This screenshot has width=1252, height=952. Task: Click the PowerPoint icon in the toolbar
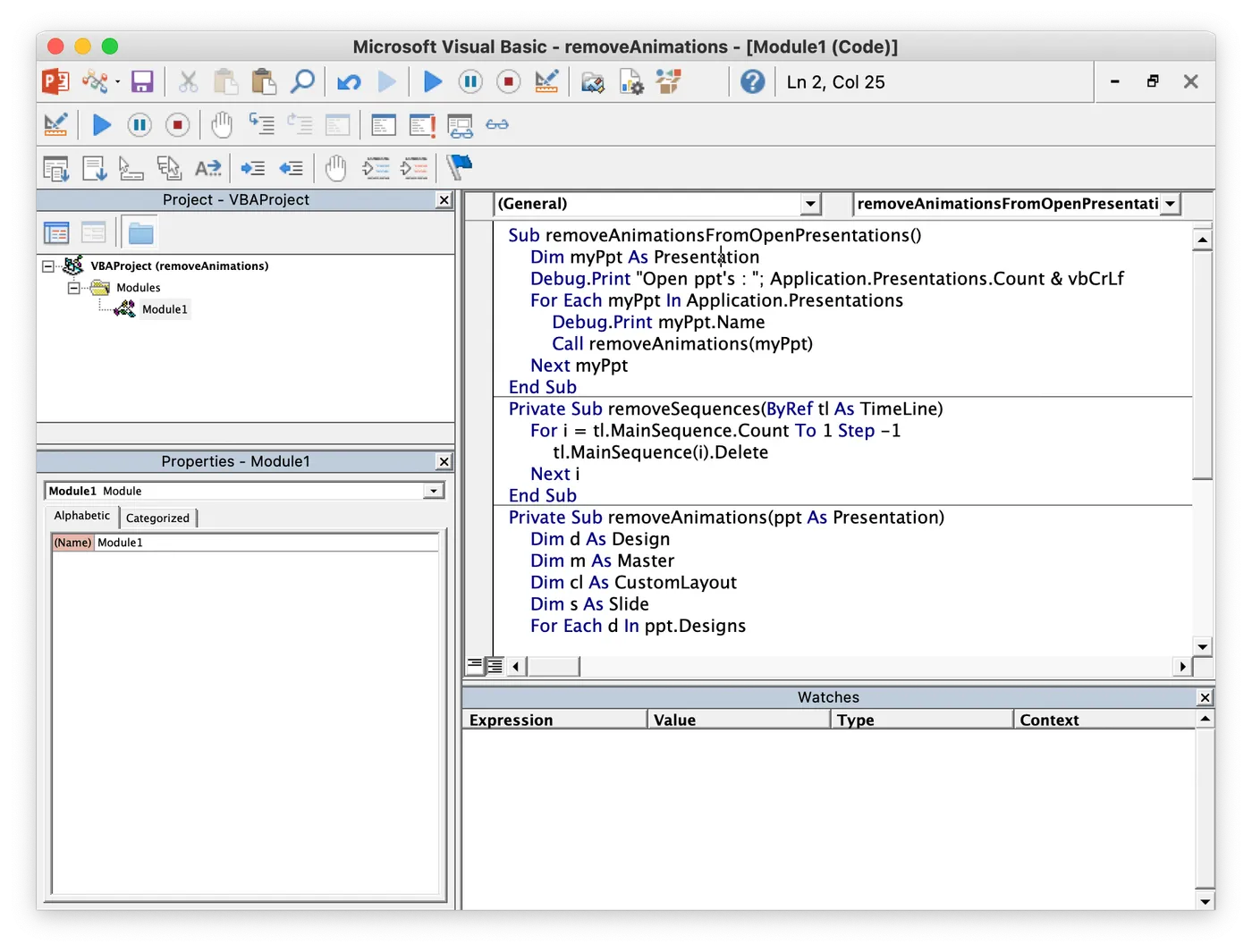pyautogui.click(x=55, y=82)
